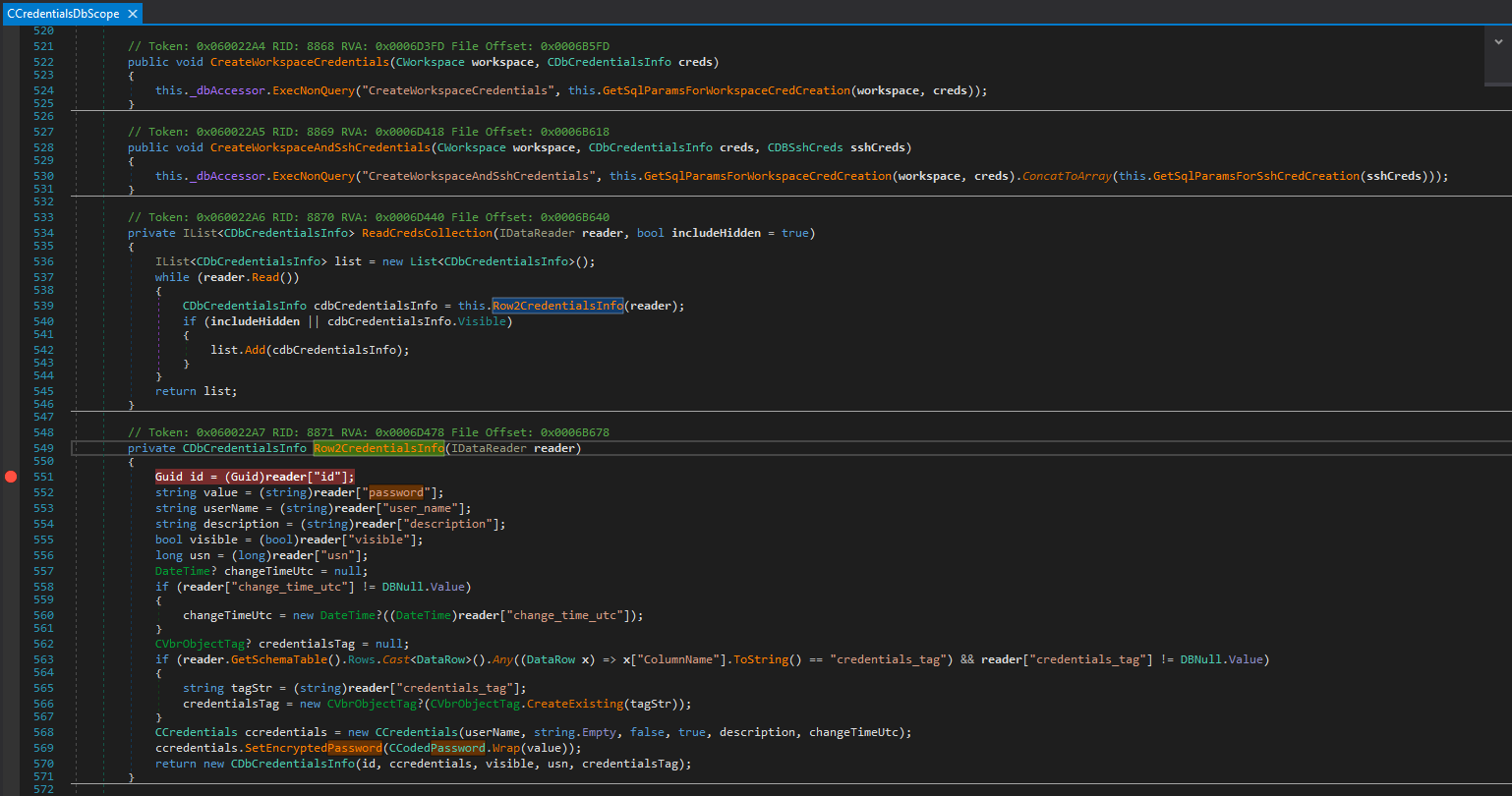This screenshot has height=796, width=1512.
Task: Remove the breakpoint dot at line 551
Action: (x=11, y=477)
